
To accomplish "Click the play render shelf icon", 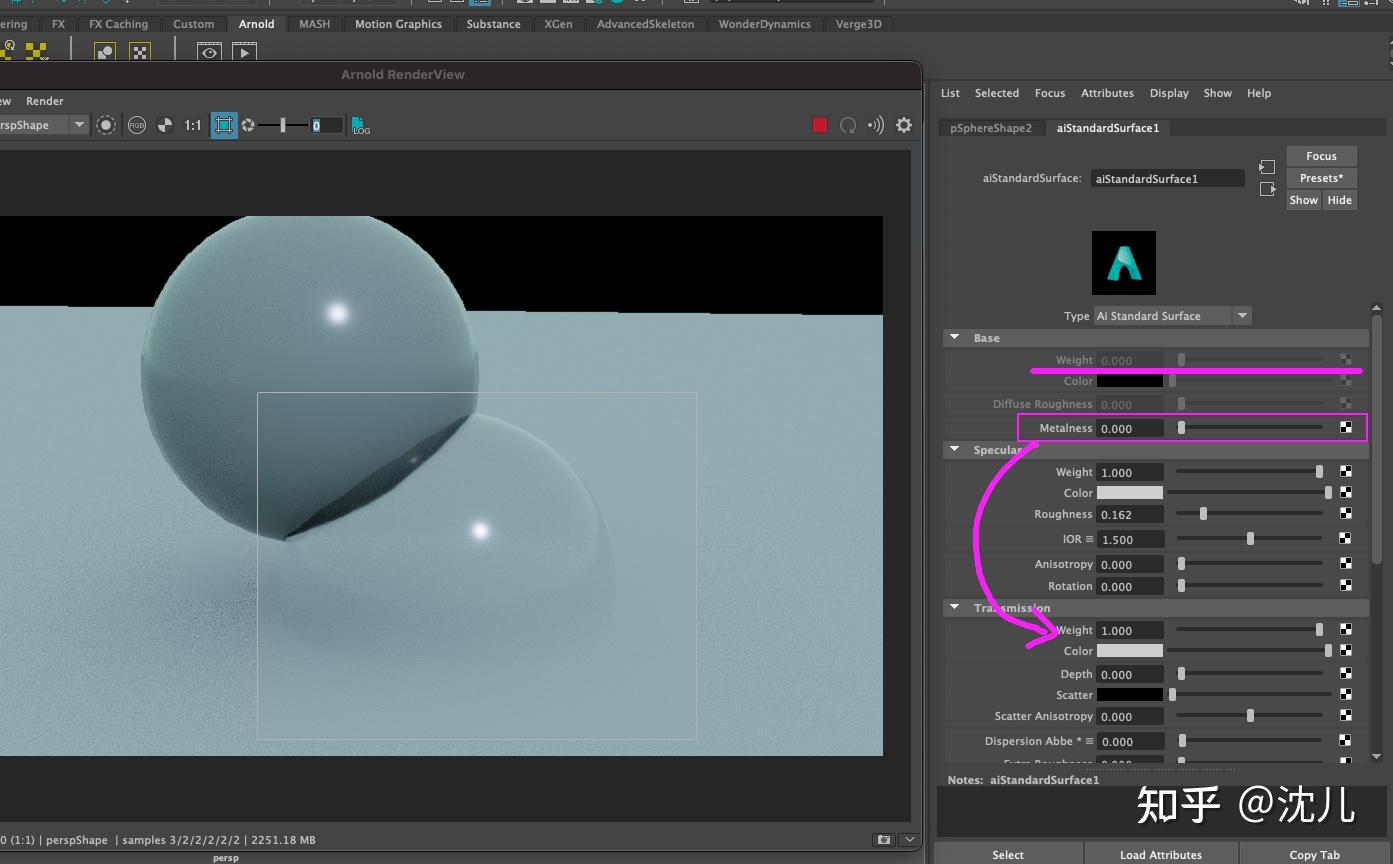I will (244, 51).
